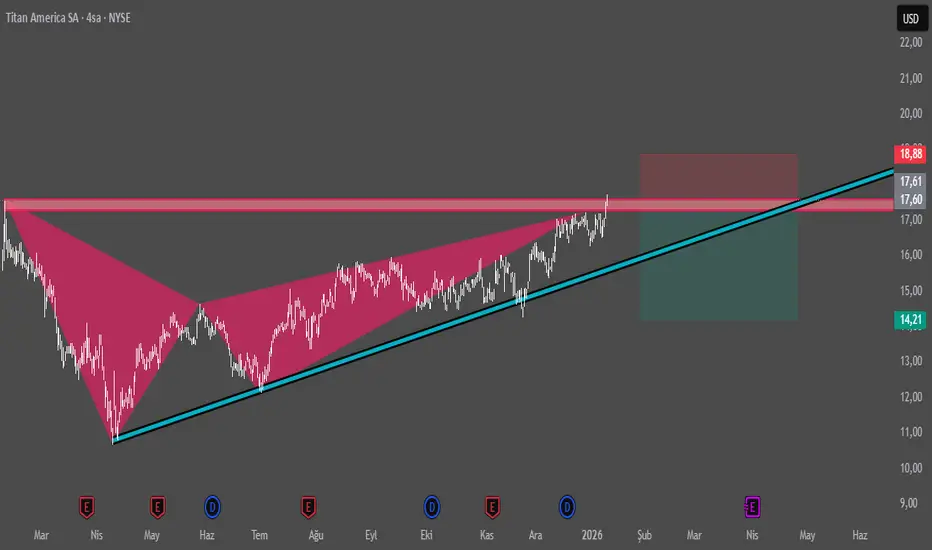Click the 12,00 price scale value
932x550 pixels.
911,397
